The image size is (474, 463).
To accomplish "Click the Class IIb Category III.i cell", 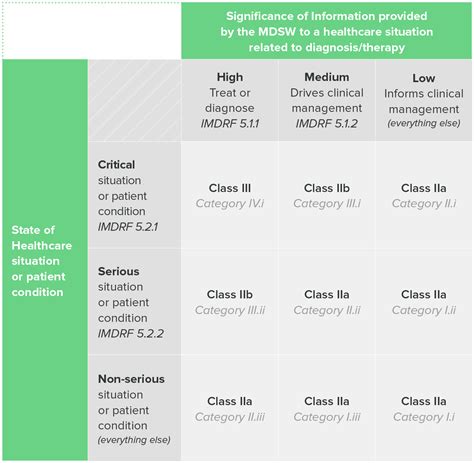I will click(327, 195).
